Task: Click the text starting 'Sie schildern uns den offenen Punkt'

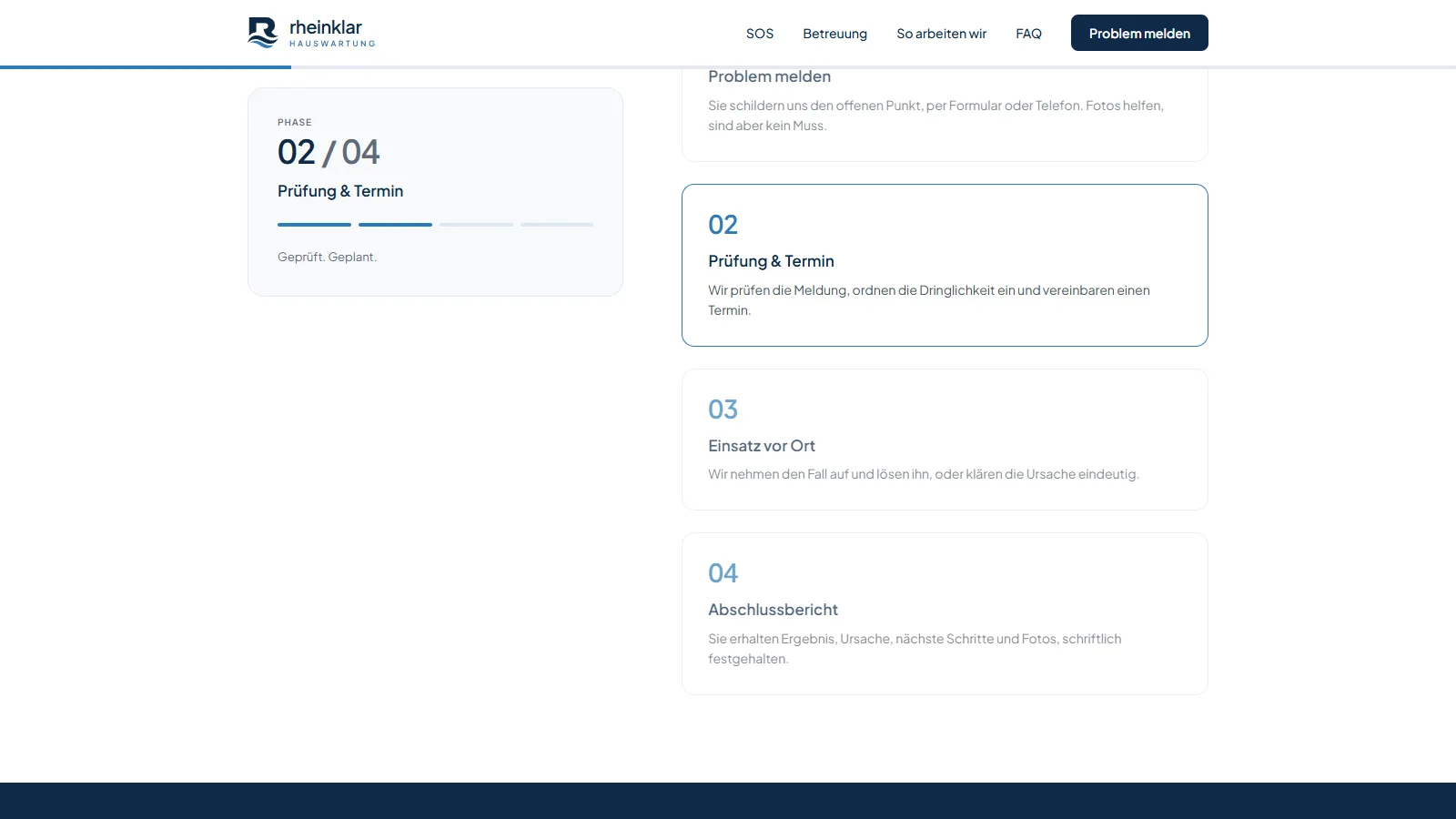Action: pos(935,116)
